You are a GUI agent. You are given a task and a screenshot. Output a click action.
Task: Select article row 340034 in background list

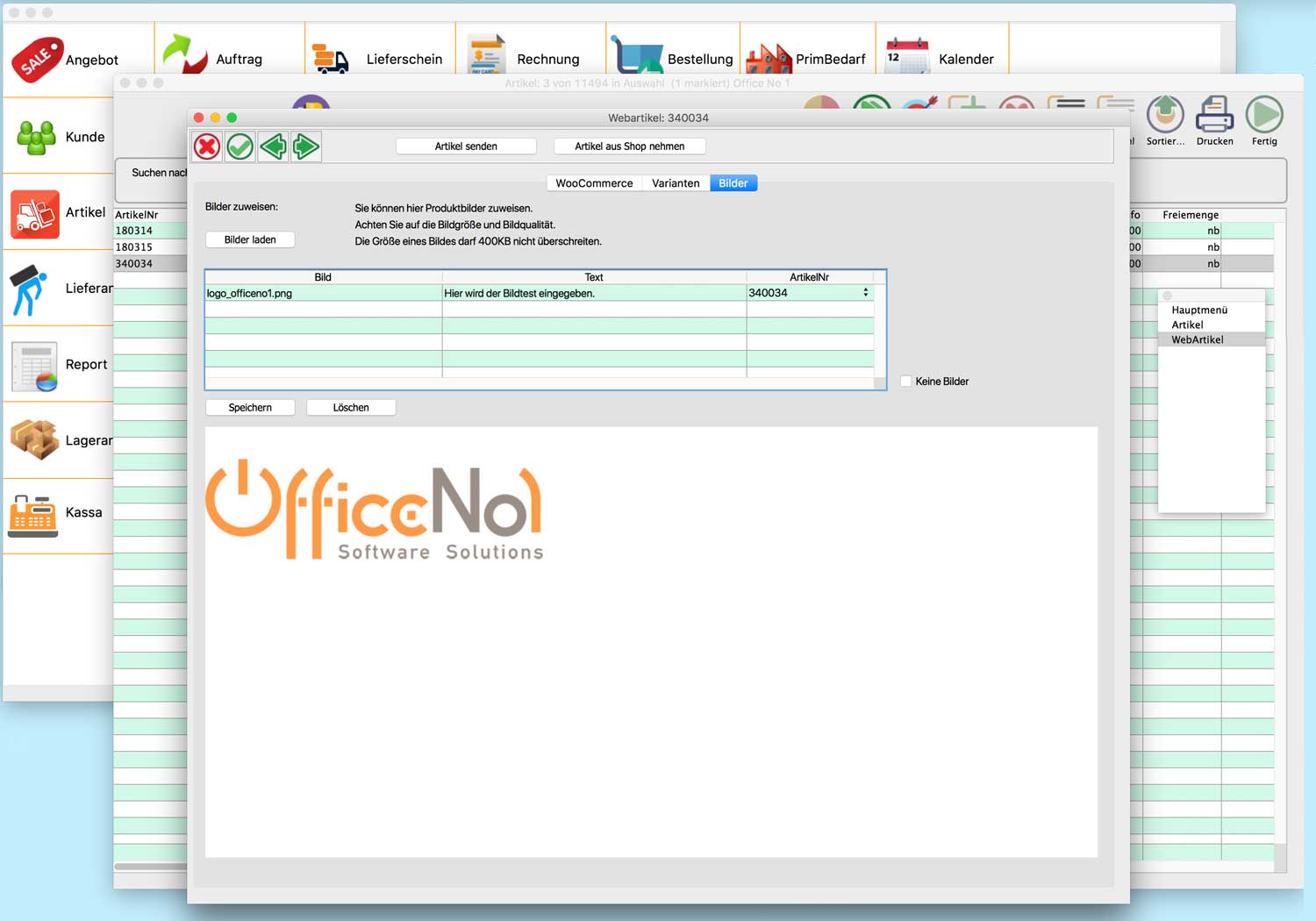pyautogui.click(x=150, y=263)
